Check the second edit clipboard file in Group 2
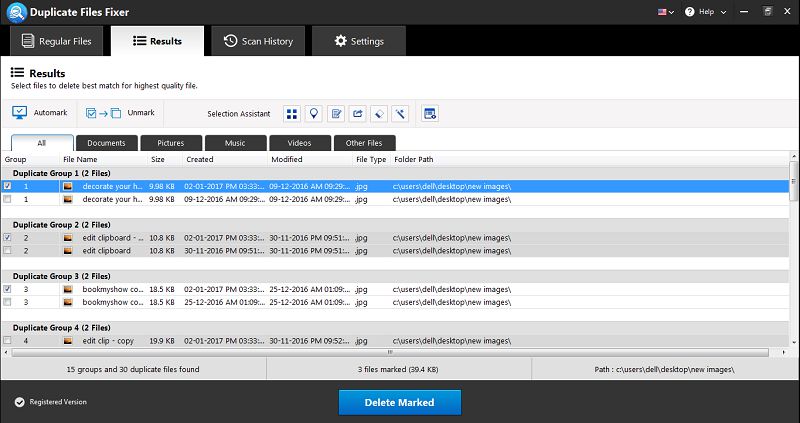Image resolution: width=800 pixels, height=423 pixels. (x=8, y=251)
